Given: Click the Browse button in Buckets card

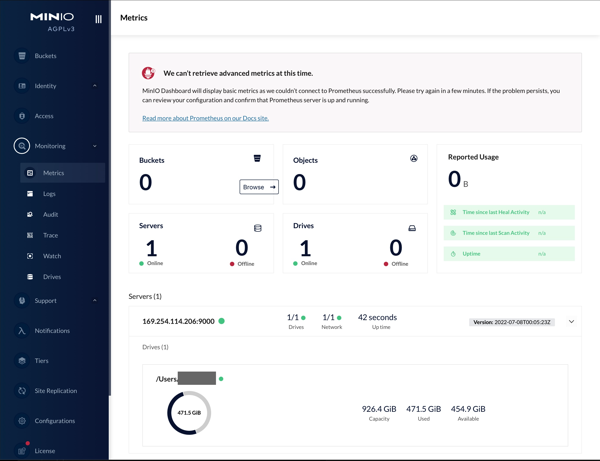Looking at the screenshot, I should (x=259, y=187).
